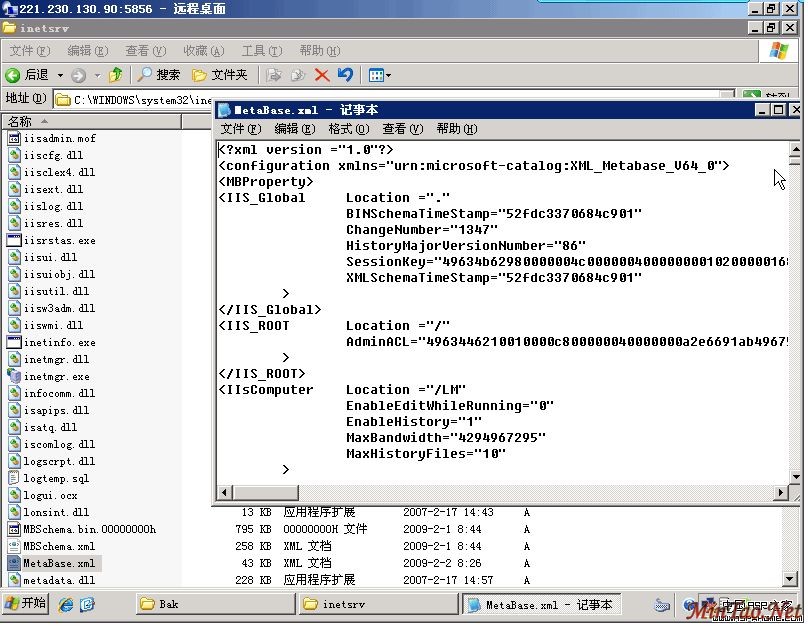This screenshot has width=808, height=627.
Task: Click the Start (开始) button
Action: [25, 604]
